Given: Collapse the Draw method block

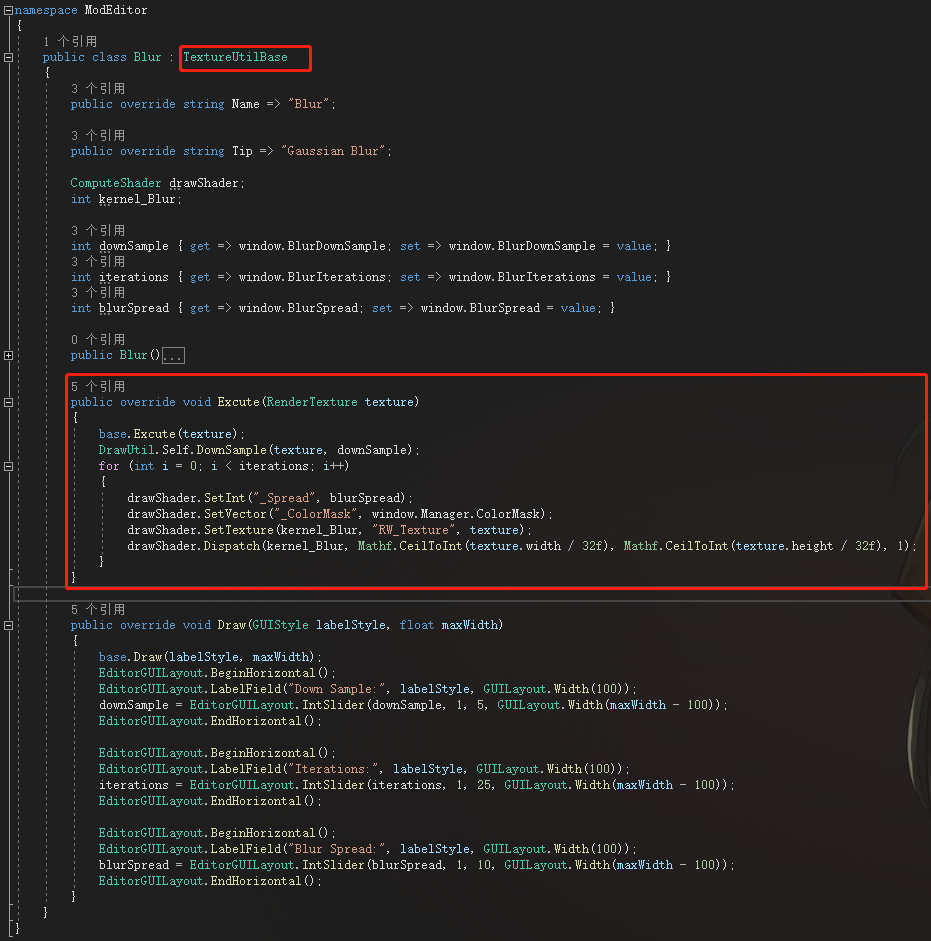Looking at the screenshot, I should tap(8, 625).
